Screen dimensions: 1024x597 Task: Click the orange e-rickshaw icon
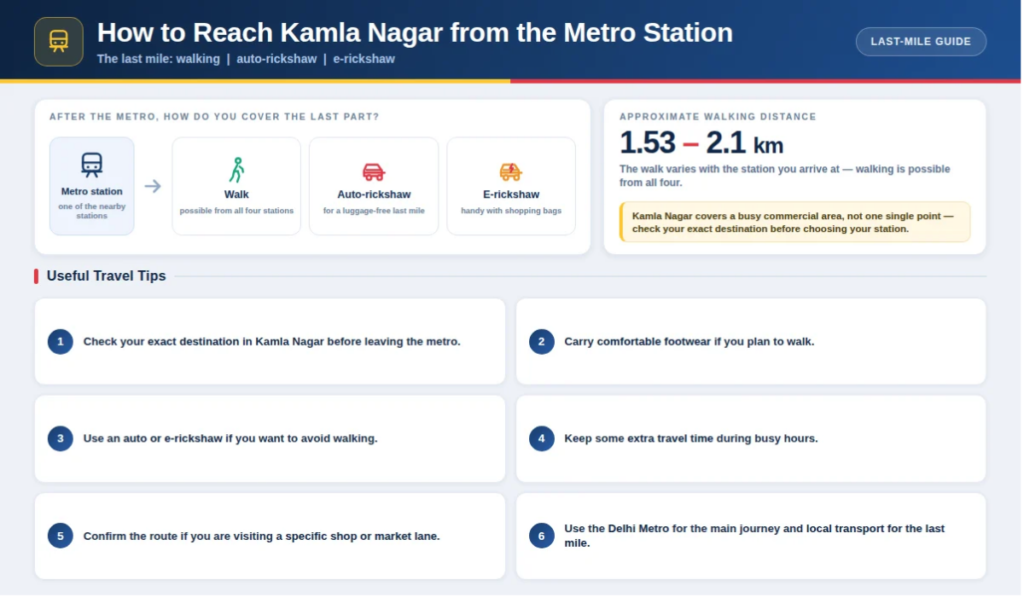pos(511,172)
